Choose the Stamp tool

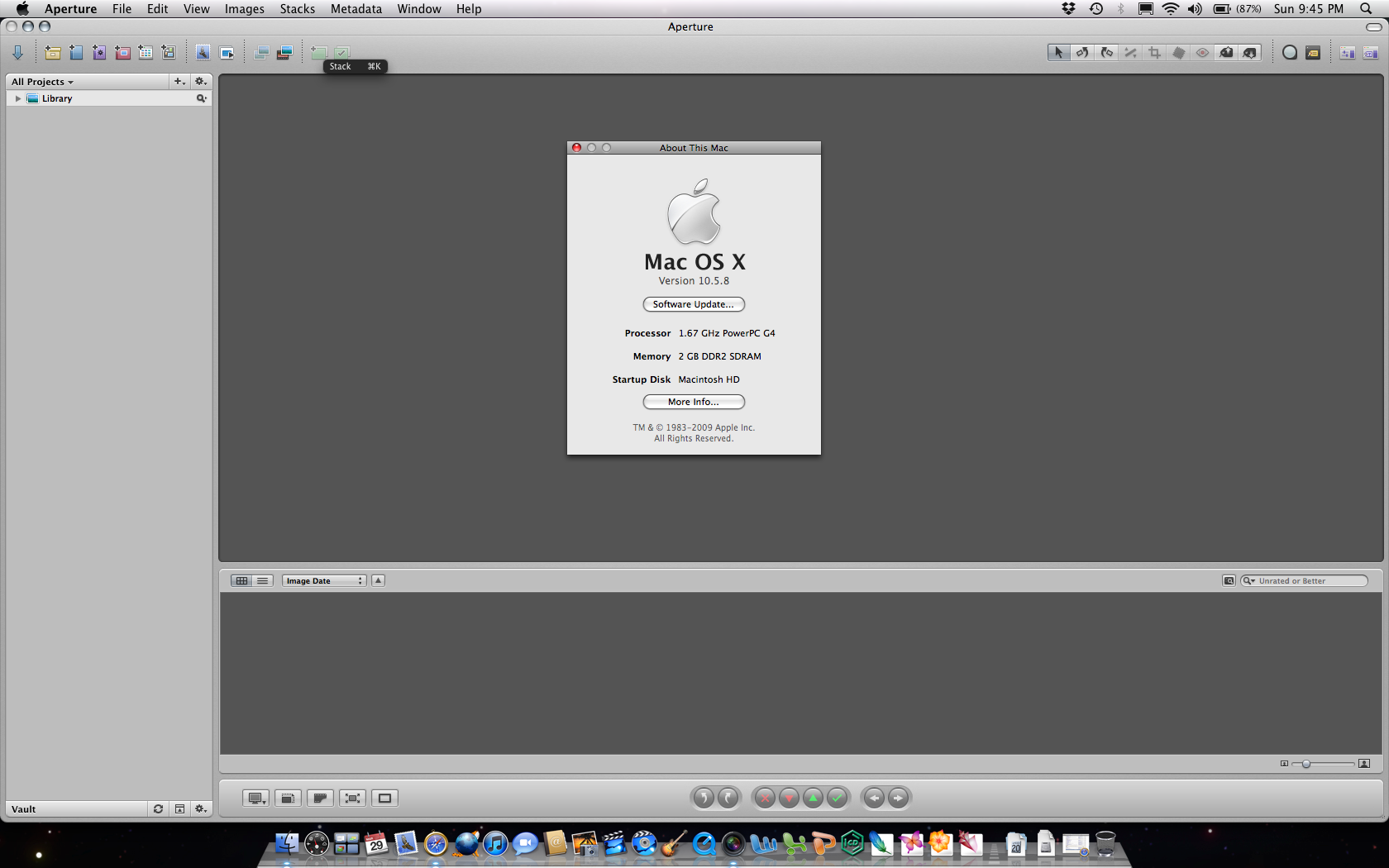[x=1250, y=53]
